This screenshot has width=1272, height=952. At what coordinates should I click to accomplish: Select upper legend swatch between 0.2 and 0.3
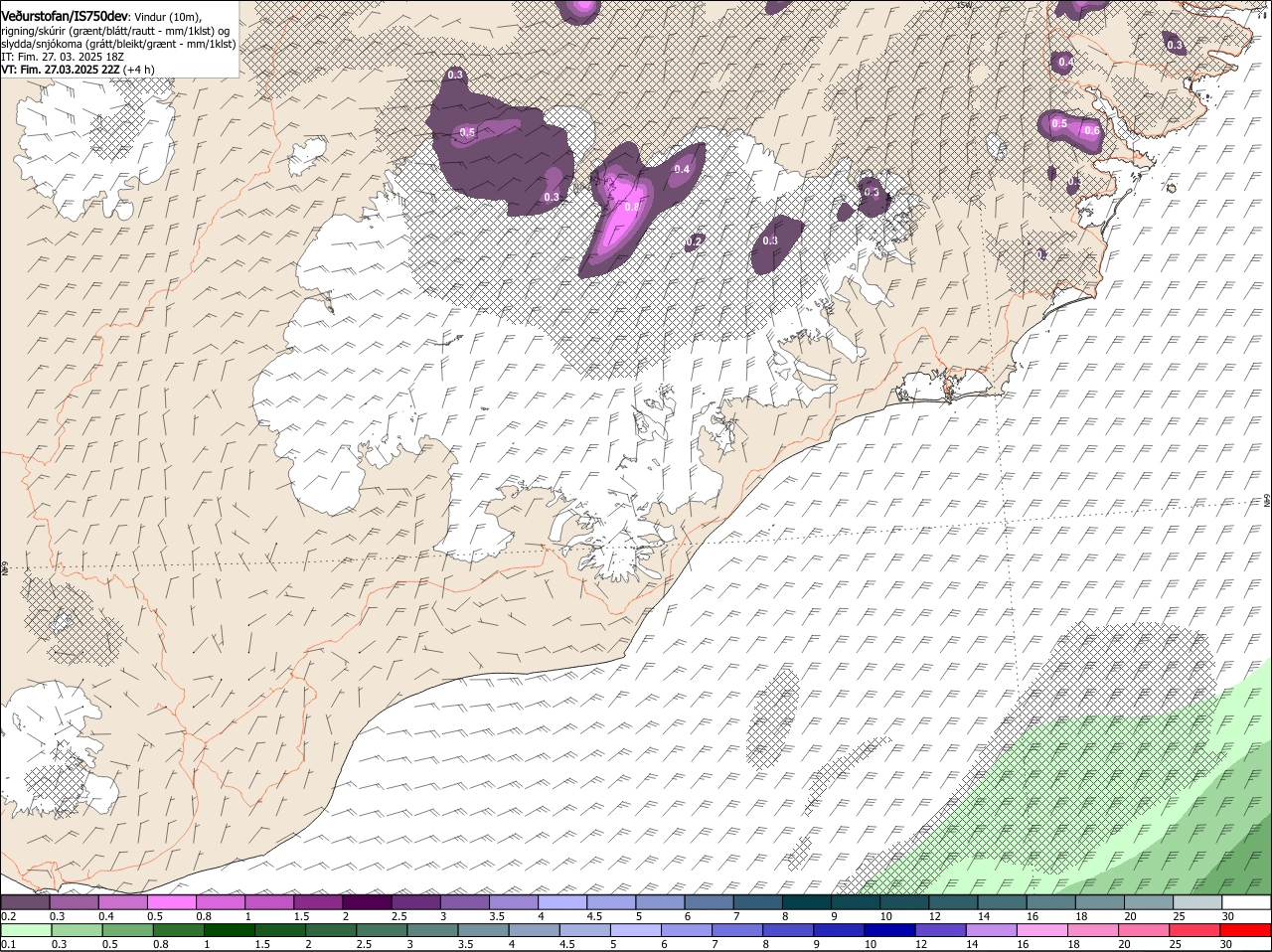click(x=25, y=902)
